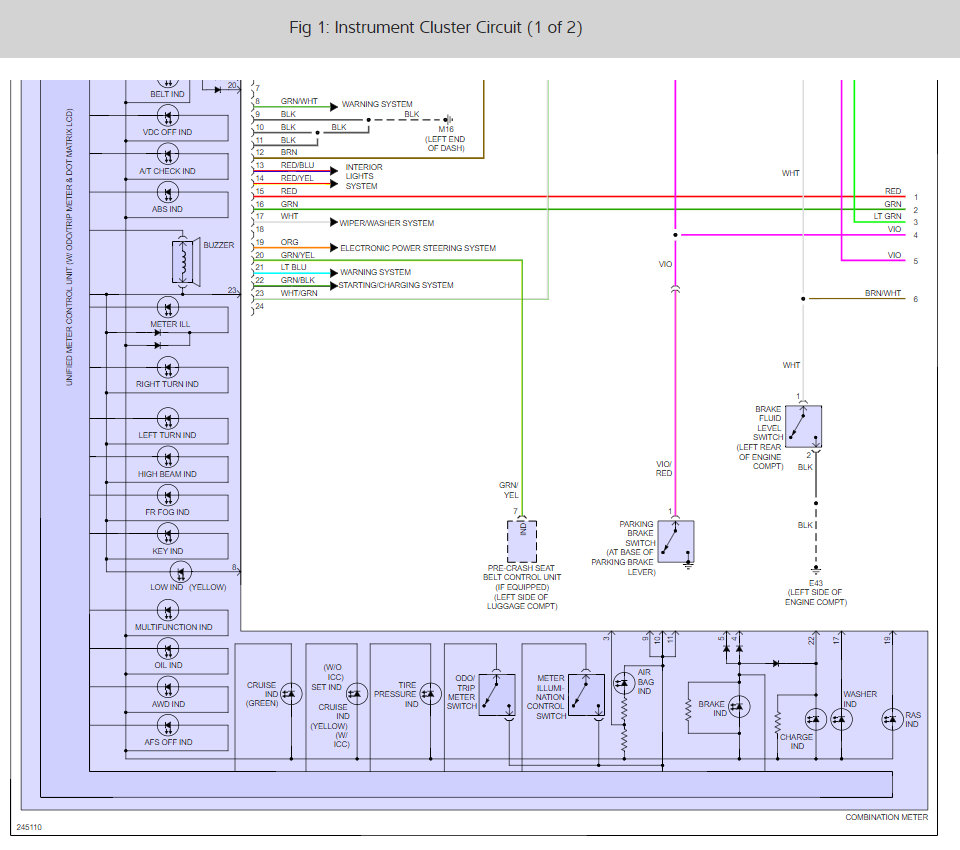Image resolution: width=960 pixels, height=850 pixels.
Task: Click the M16 ground symbol
Action: click(448, 119)
